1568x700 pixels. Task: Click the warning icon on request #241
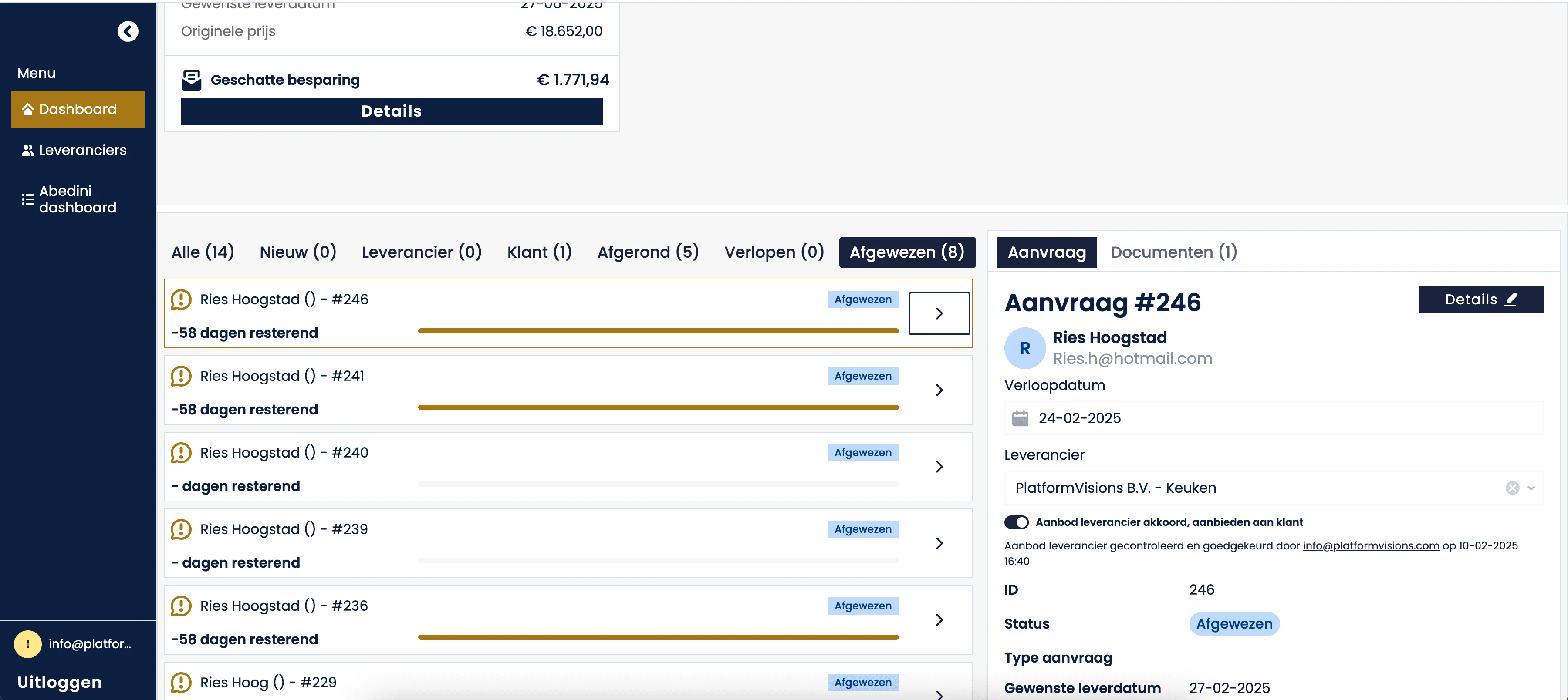click(181, 376)
